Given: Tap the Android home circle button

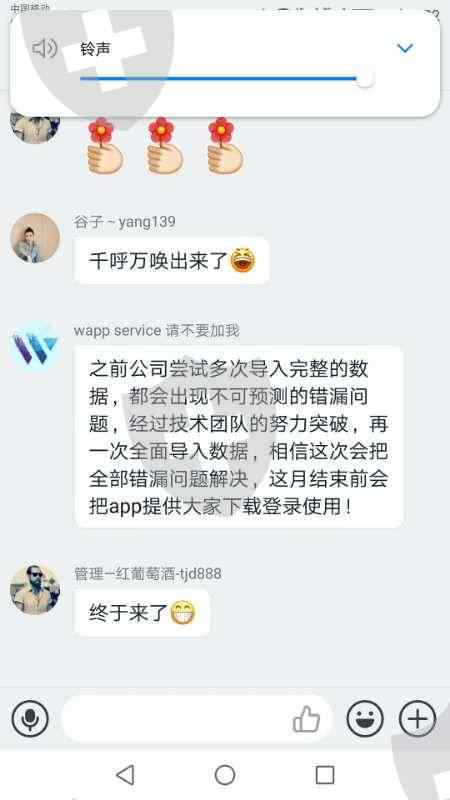Looking at the screenshot, I should [225, 775].
